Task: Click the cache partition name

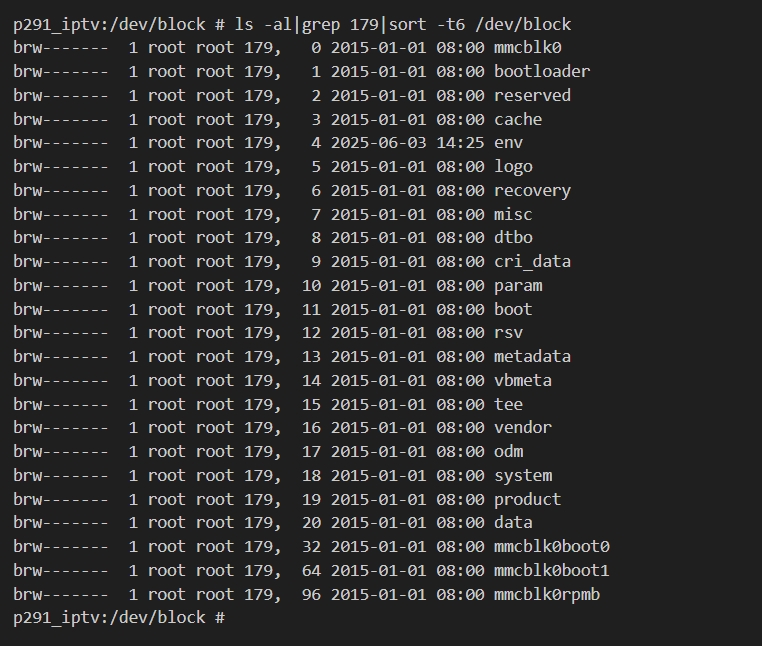Action: coord(518,119)
